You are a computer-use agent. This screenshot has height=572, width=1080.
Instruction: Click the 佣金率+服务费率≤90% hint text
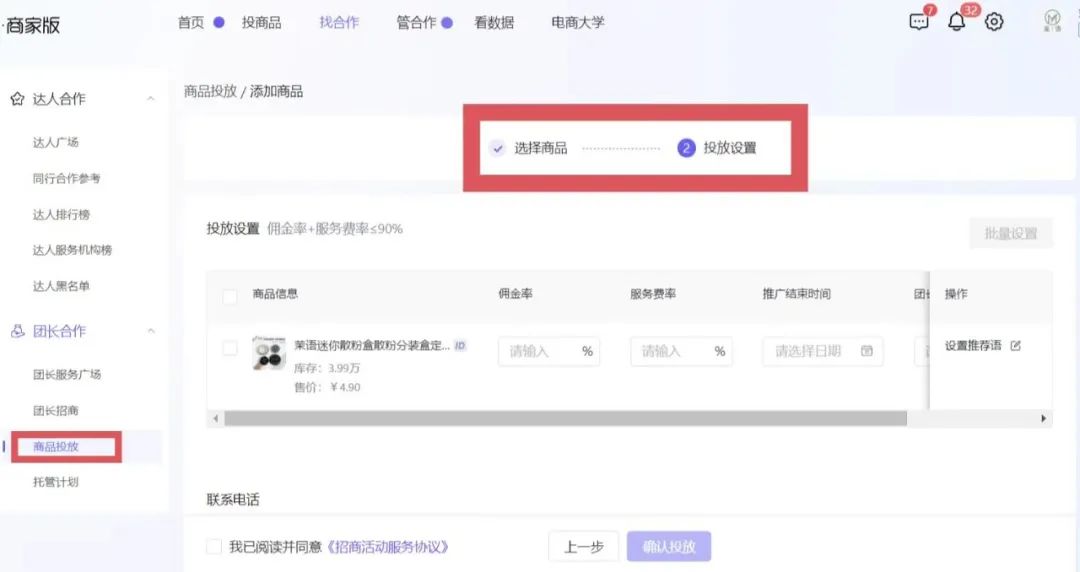335,229
